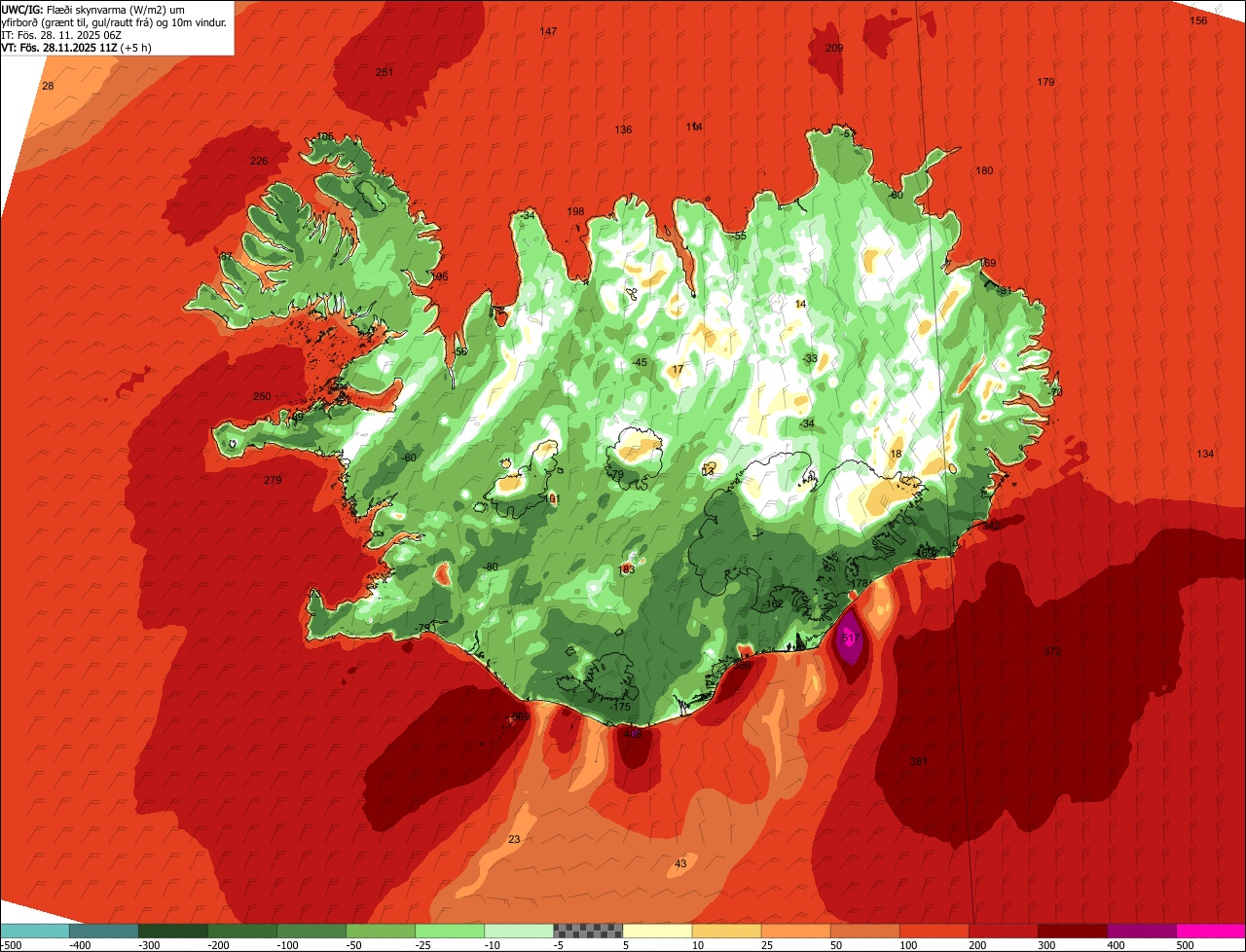The image size is (1246, 952).
Task: Click the darkest green -300 to -200 legend swatch
Action: [172, 931]
